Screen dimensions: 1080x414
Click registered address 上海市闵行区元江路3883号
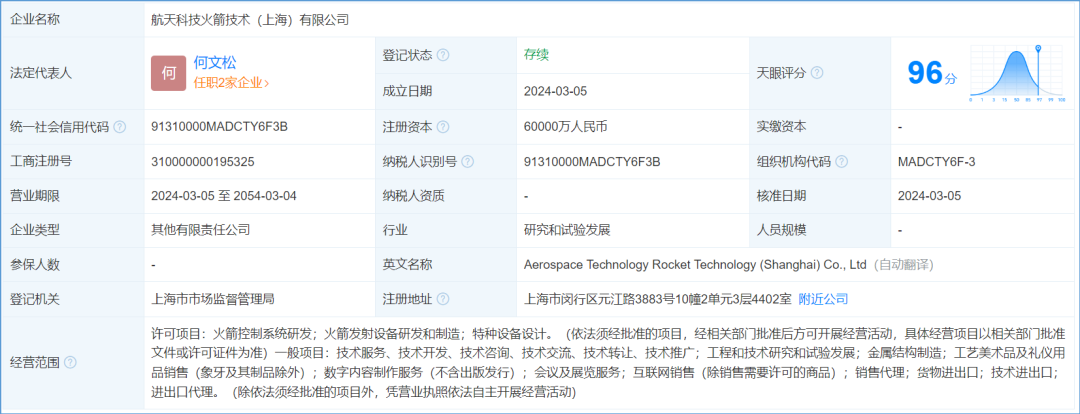658,299
